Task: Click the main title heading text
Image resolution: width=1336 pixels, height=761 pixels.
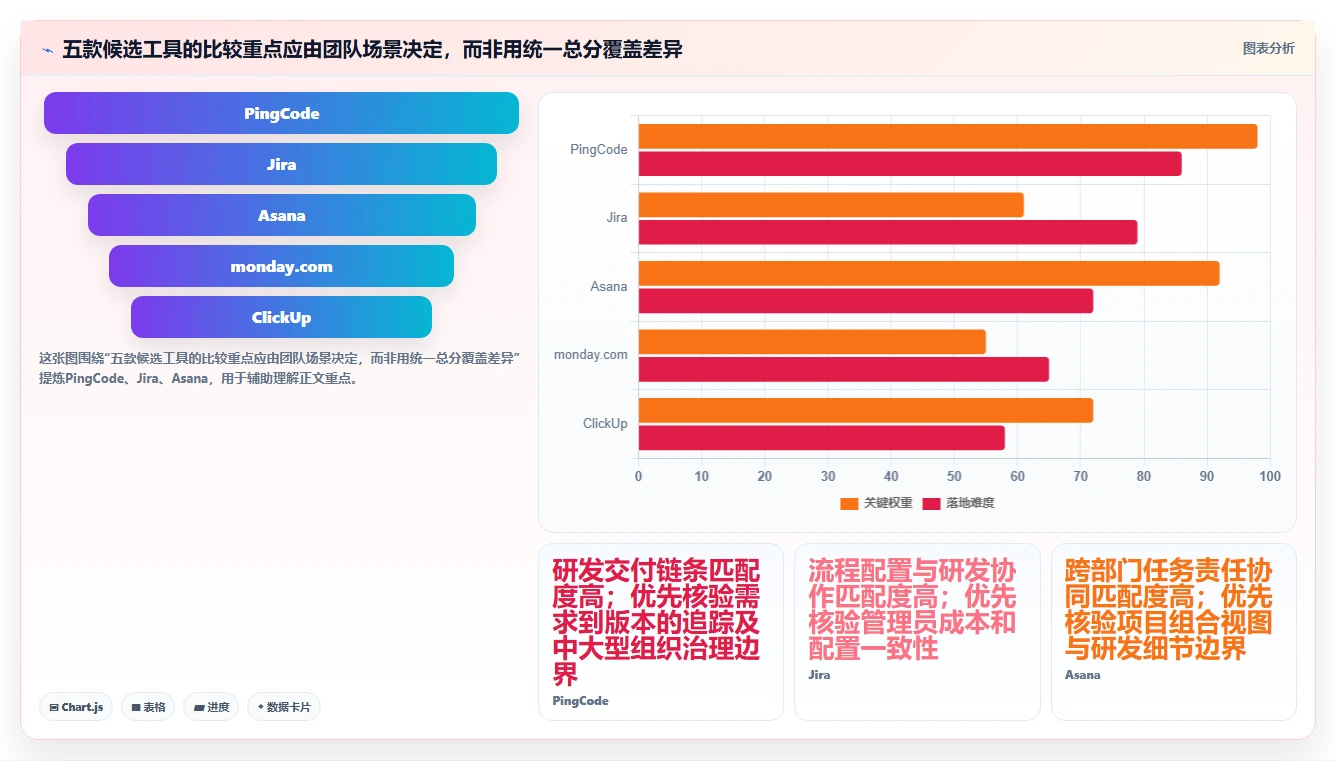Action: point(372,49)
